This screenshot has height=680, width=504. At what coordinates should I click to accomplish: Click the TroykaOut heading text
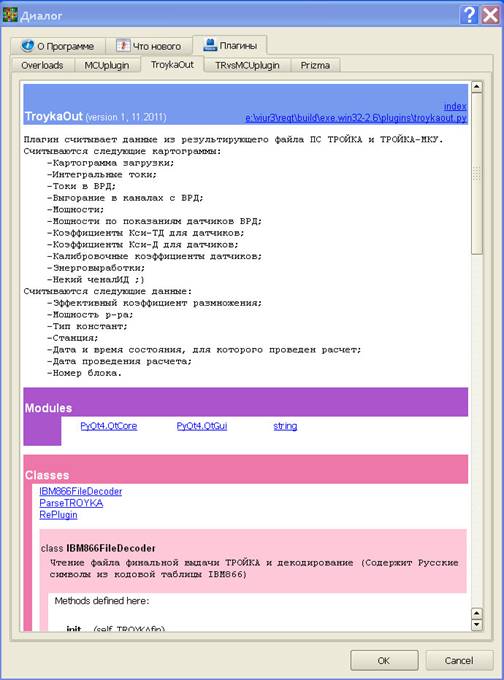click(53, 116)
